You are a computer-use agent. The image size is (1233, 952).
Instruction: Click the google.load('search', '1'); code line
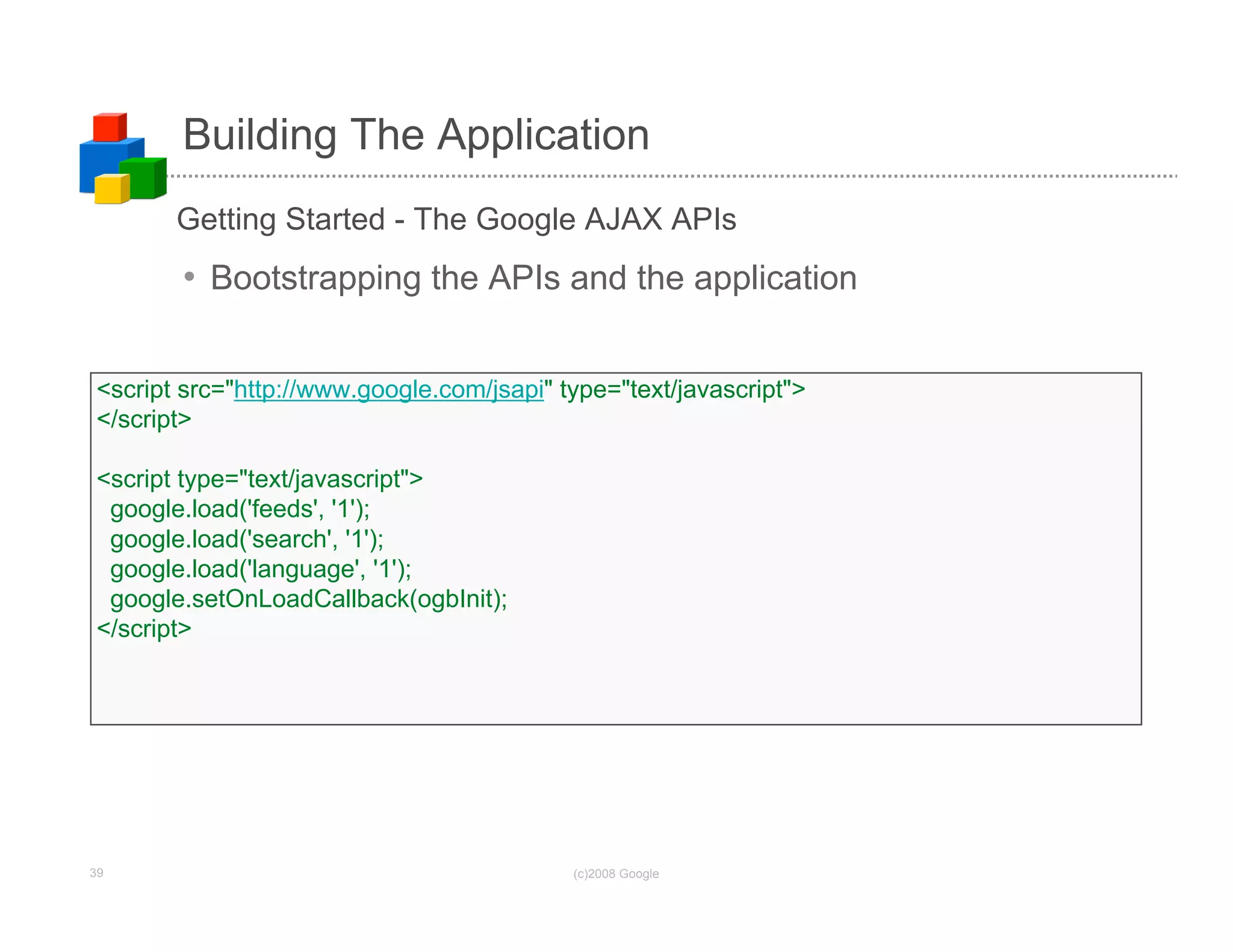(247, 539)
